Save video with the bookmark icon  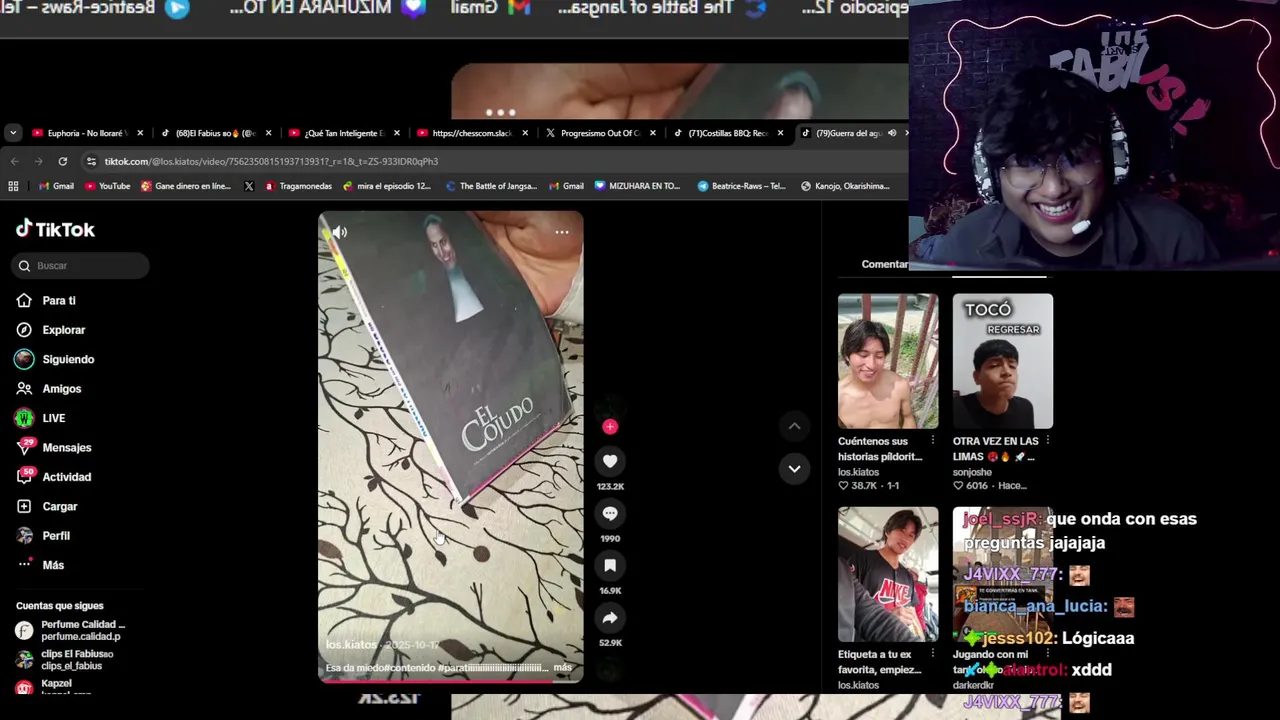(x=610, y=565)
